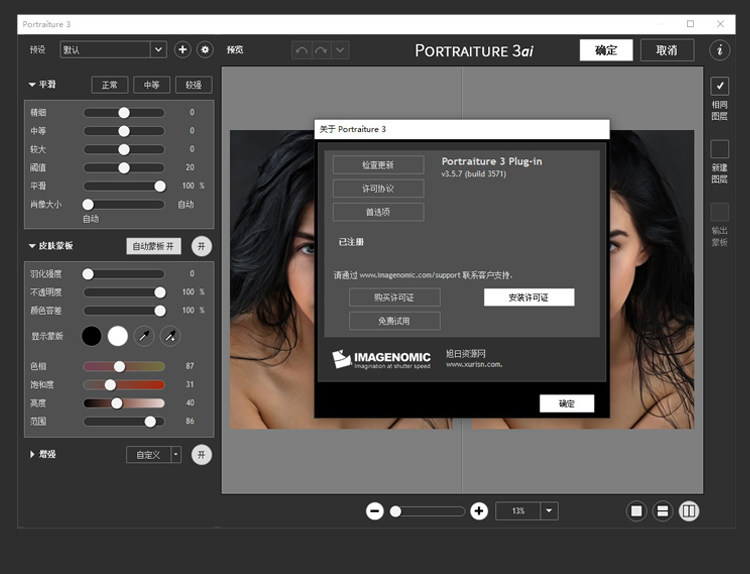750x574 pixels.
Task: Click the 免费试用 button
Action: point(394,321)
